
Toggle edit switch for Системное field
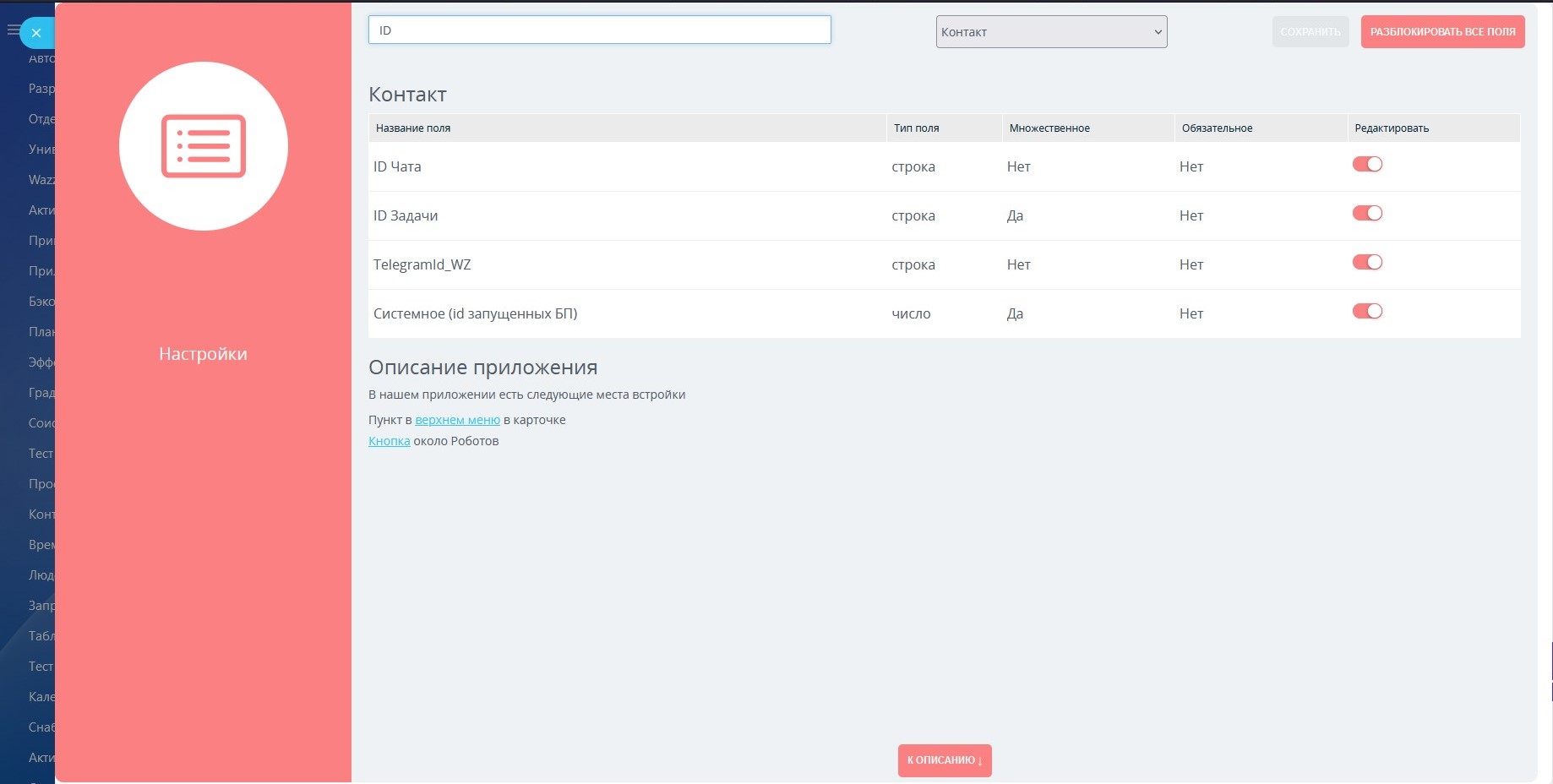click(x=1366, y=312)
